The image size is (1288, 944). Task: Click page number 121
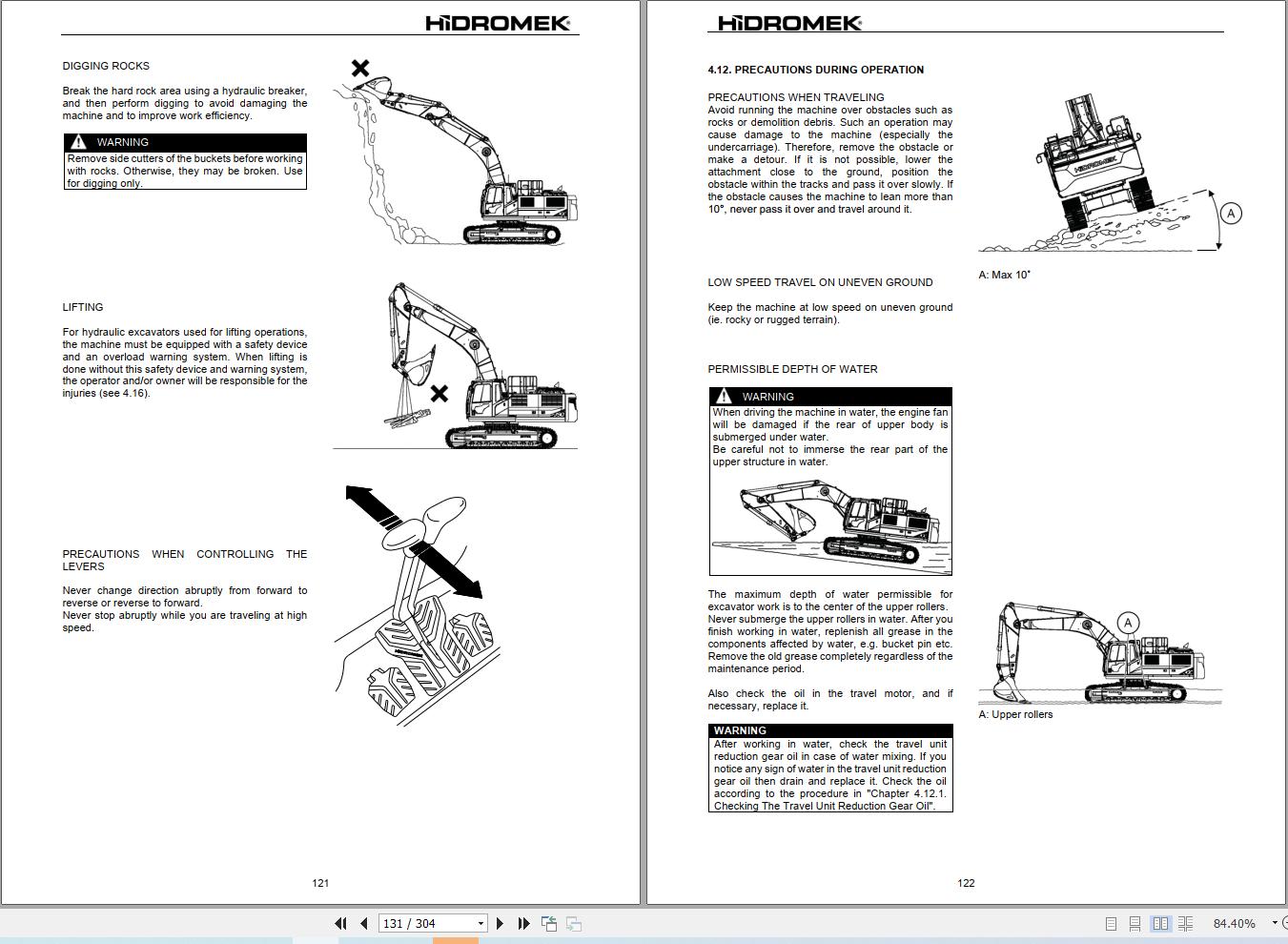320,883
